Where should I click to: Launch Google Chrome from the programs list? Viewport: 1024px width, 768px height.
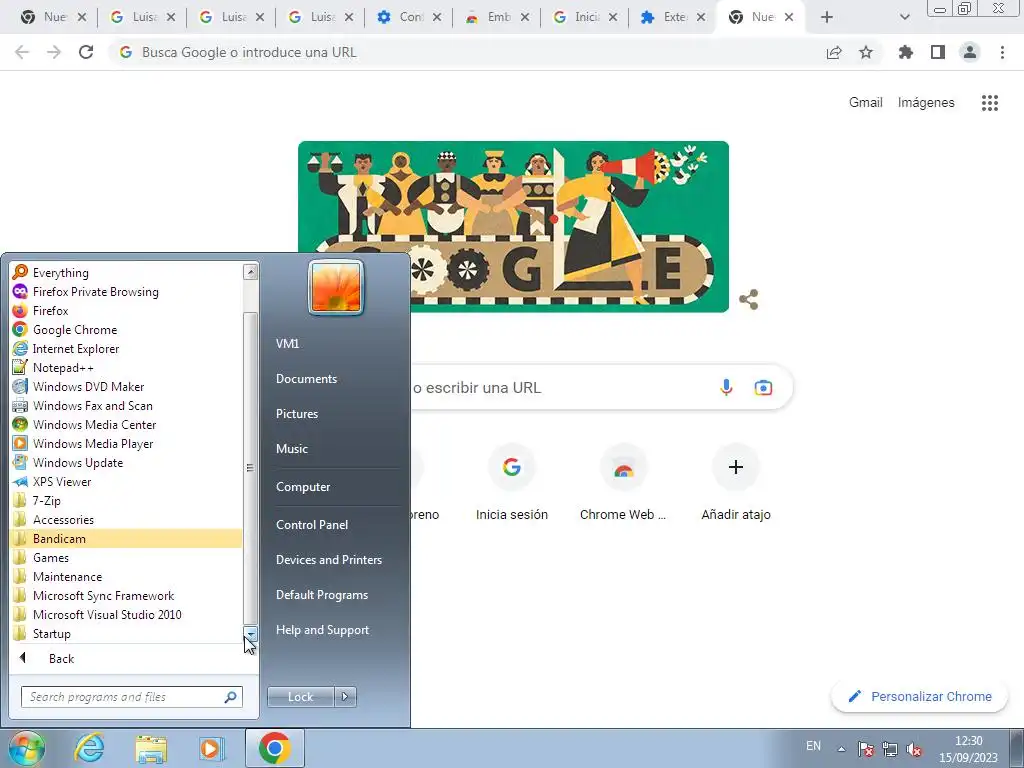126,329
